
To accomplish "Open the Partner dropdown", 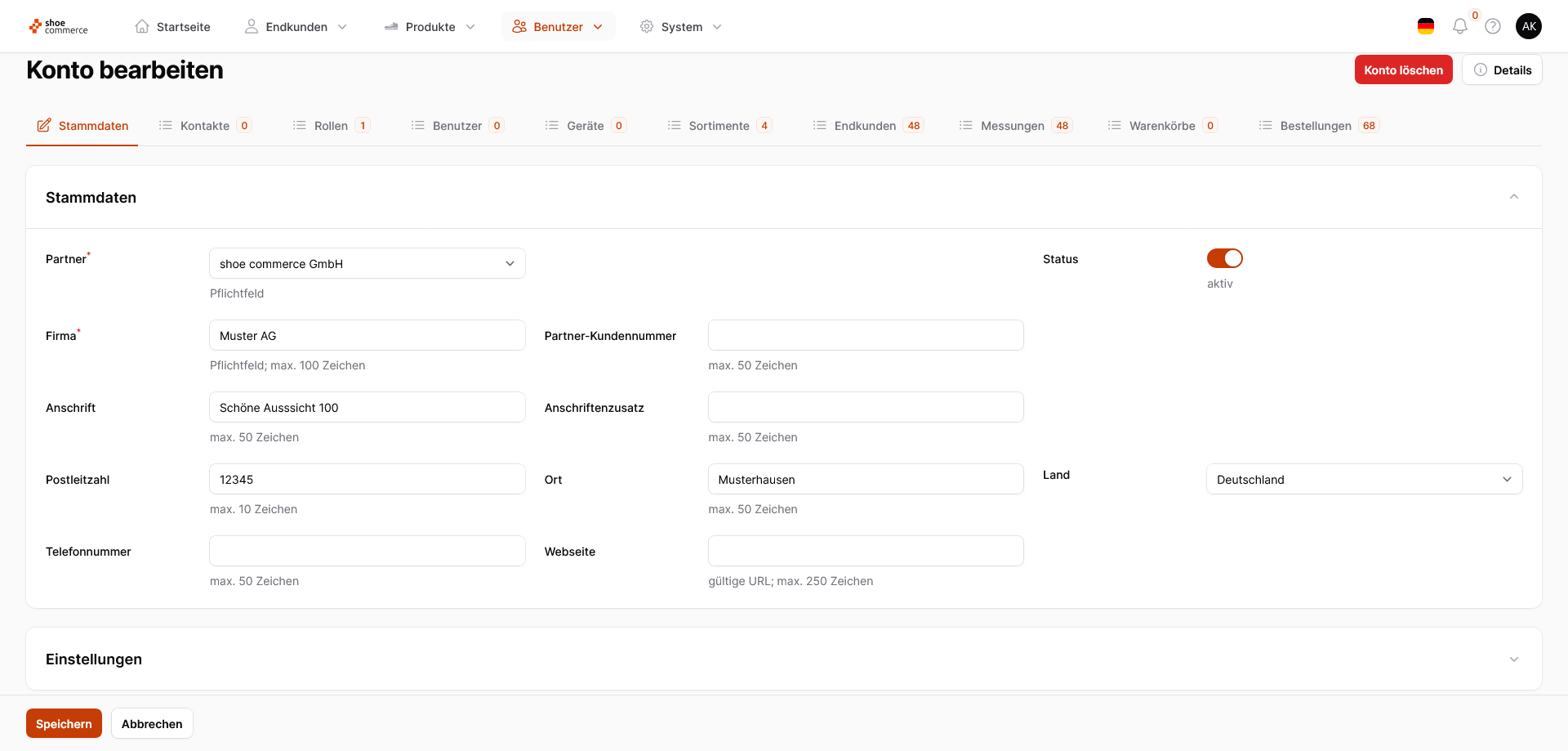I will point(367,264).
